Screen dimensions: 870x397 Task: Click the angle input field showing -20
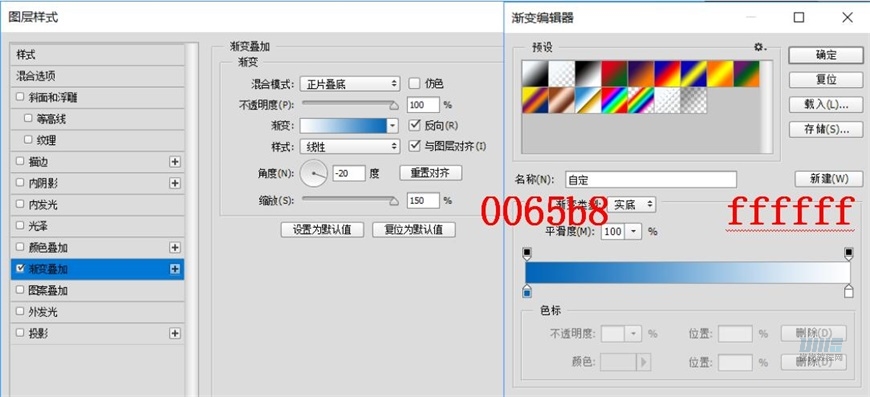tap(349, 173)
